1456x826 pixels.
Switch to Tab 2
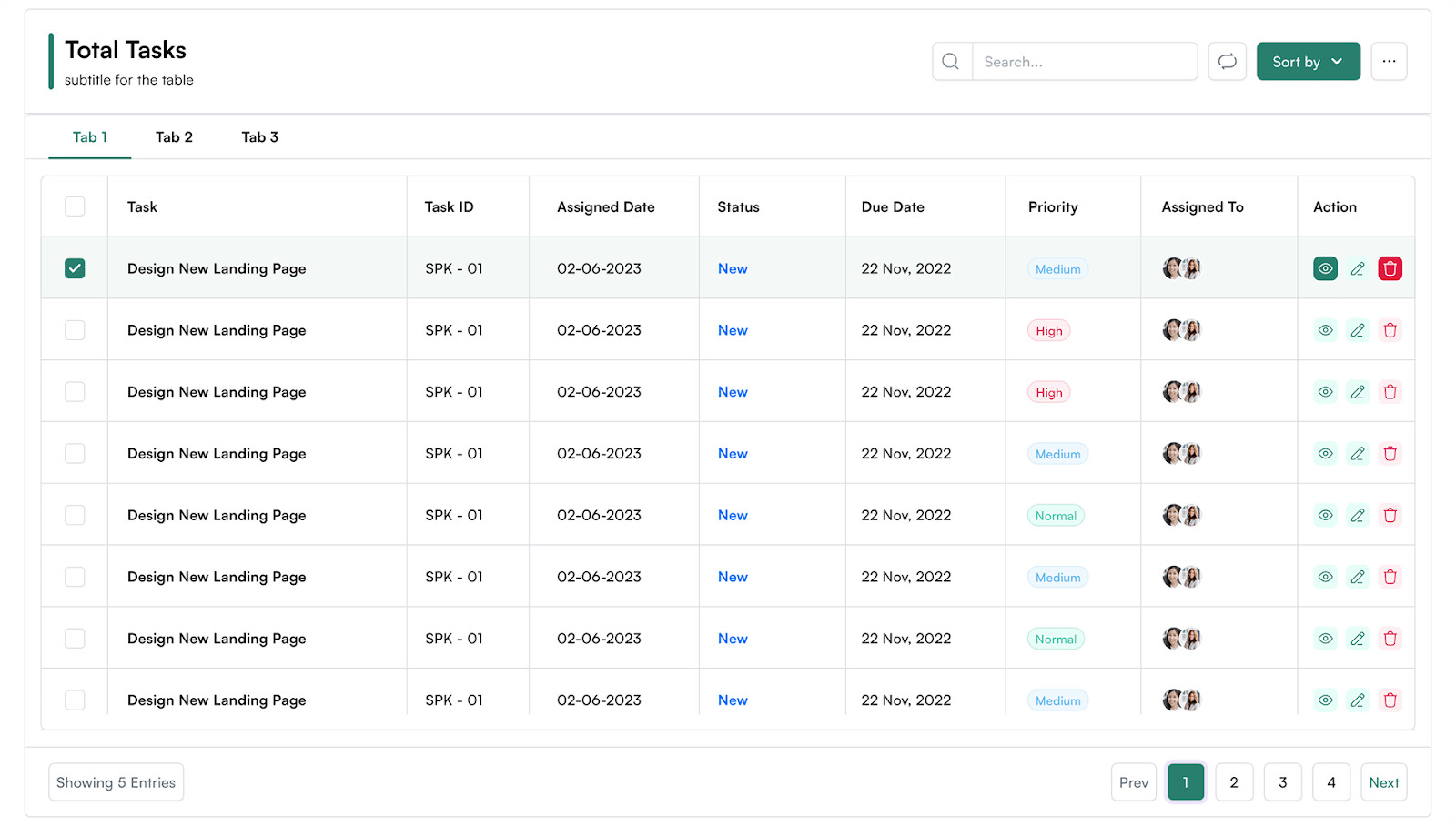click(x=174, y=137)
